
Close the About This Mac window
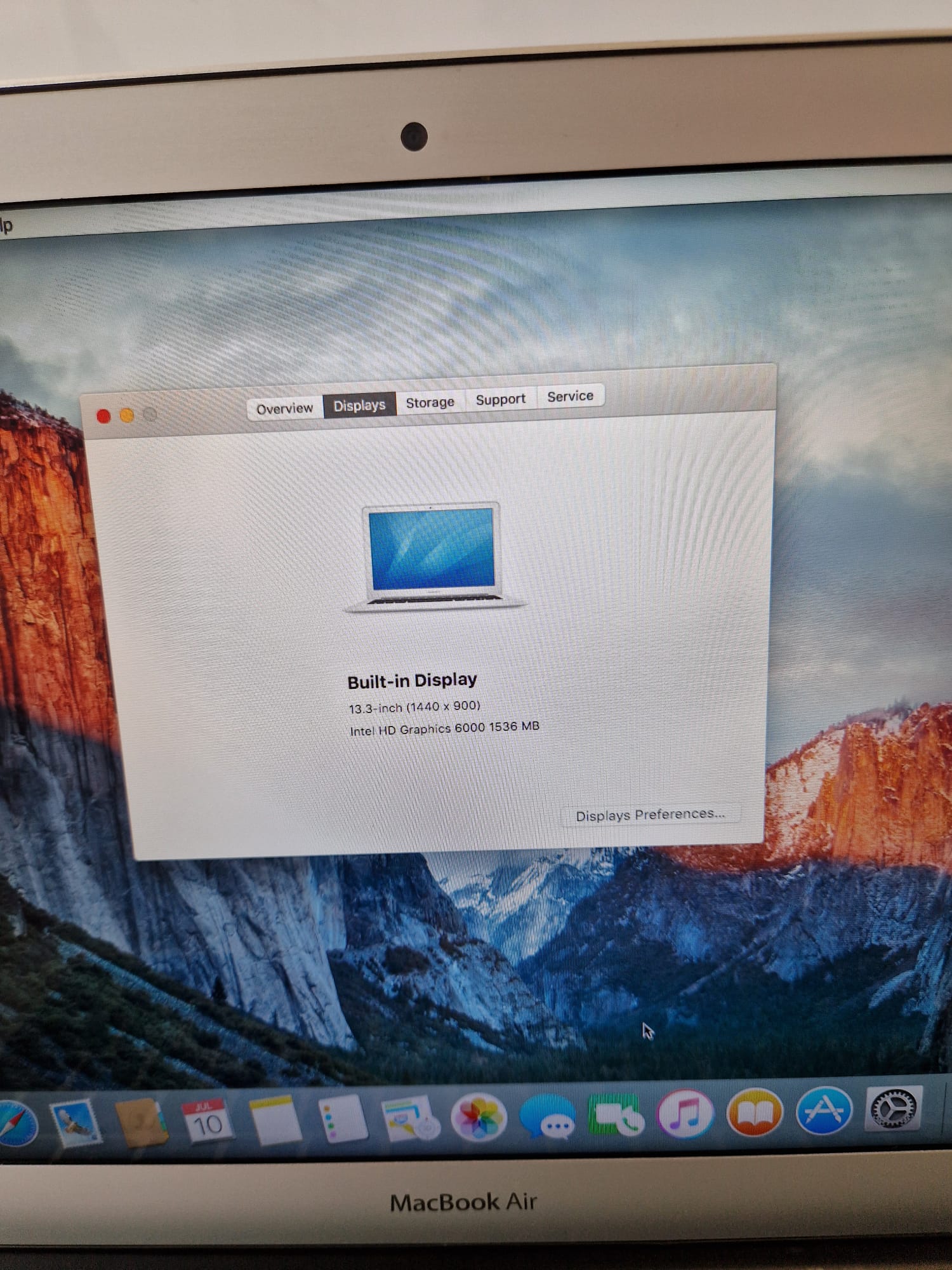103,417
